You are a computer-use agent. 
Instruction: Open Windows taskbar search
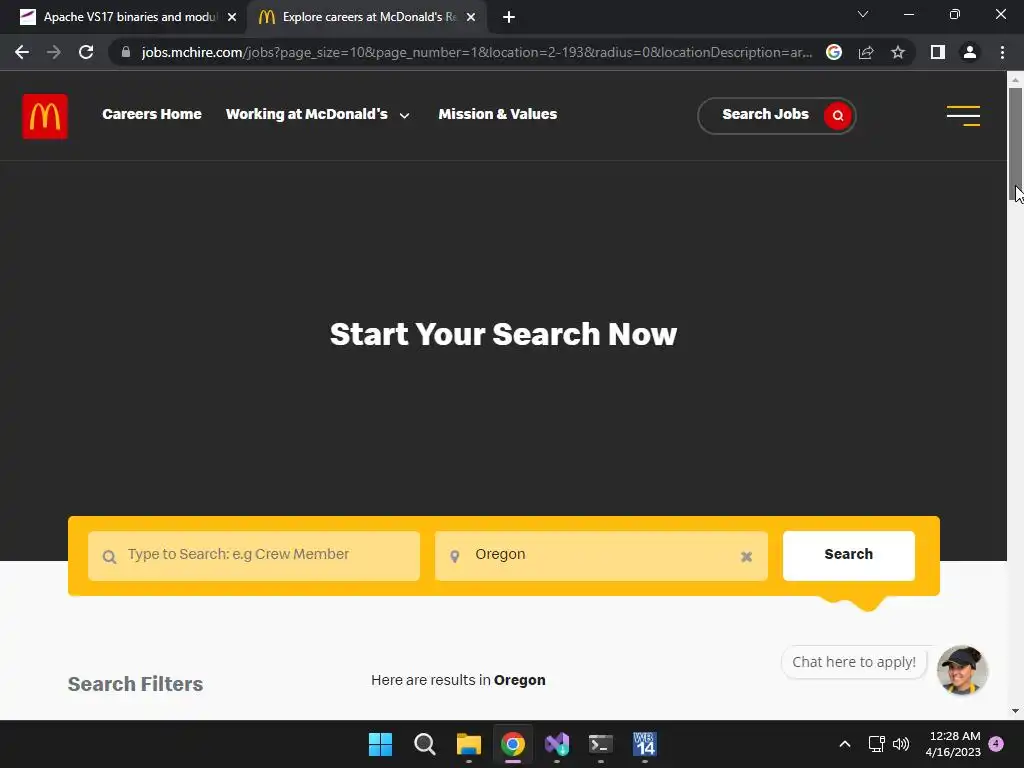424,744
